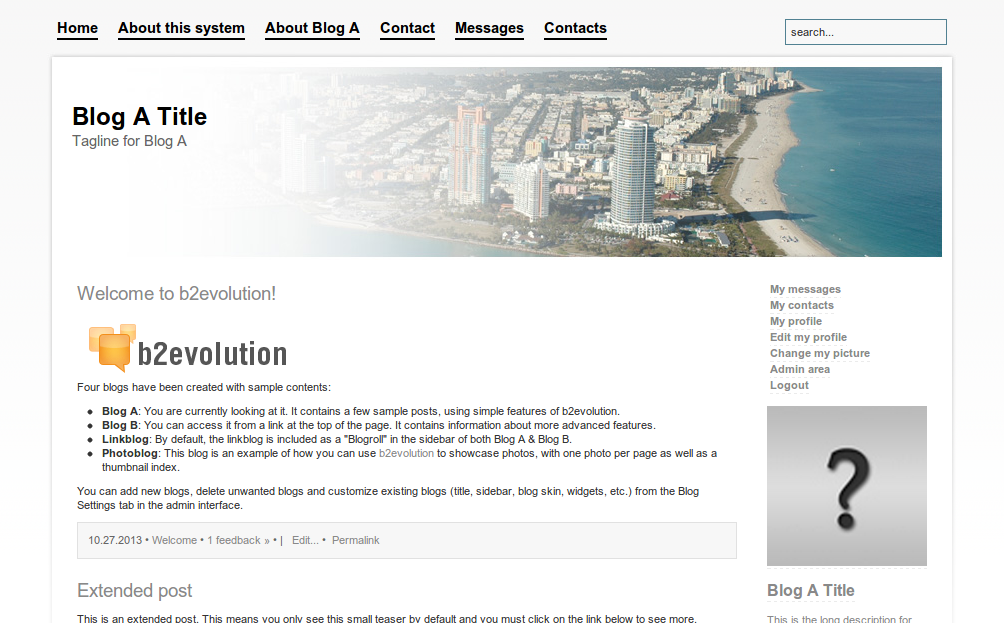
Task: Click the Miami beach header banner image
Action: point(502,162)
